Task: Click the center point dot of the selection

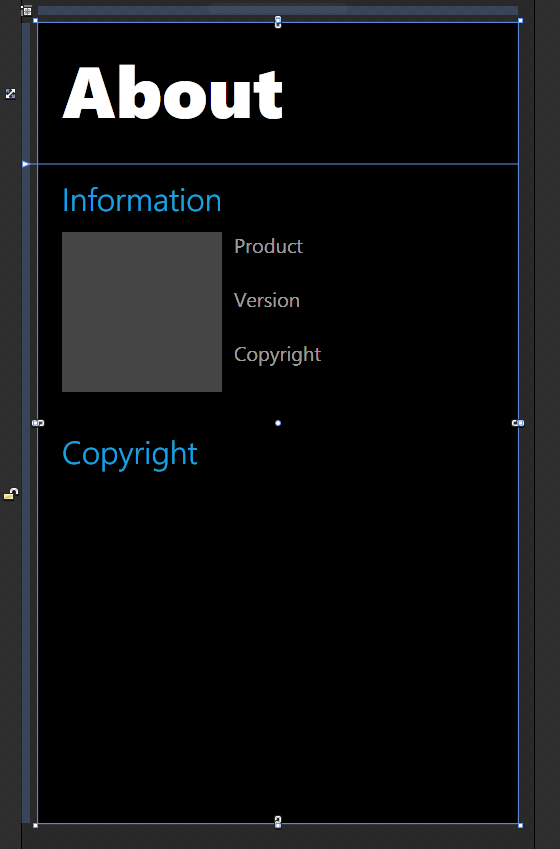Action: [278, 423]
